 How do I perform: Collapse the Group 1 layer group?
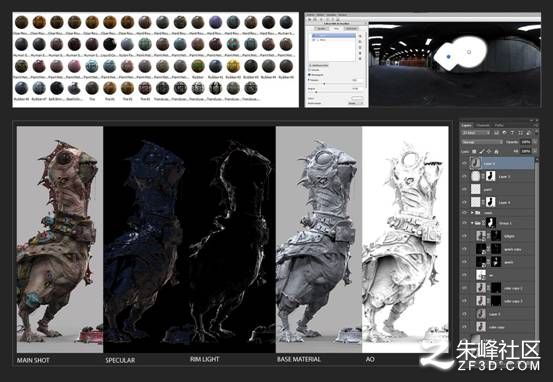pos(472,223)
